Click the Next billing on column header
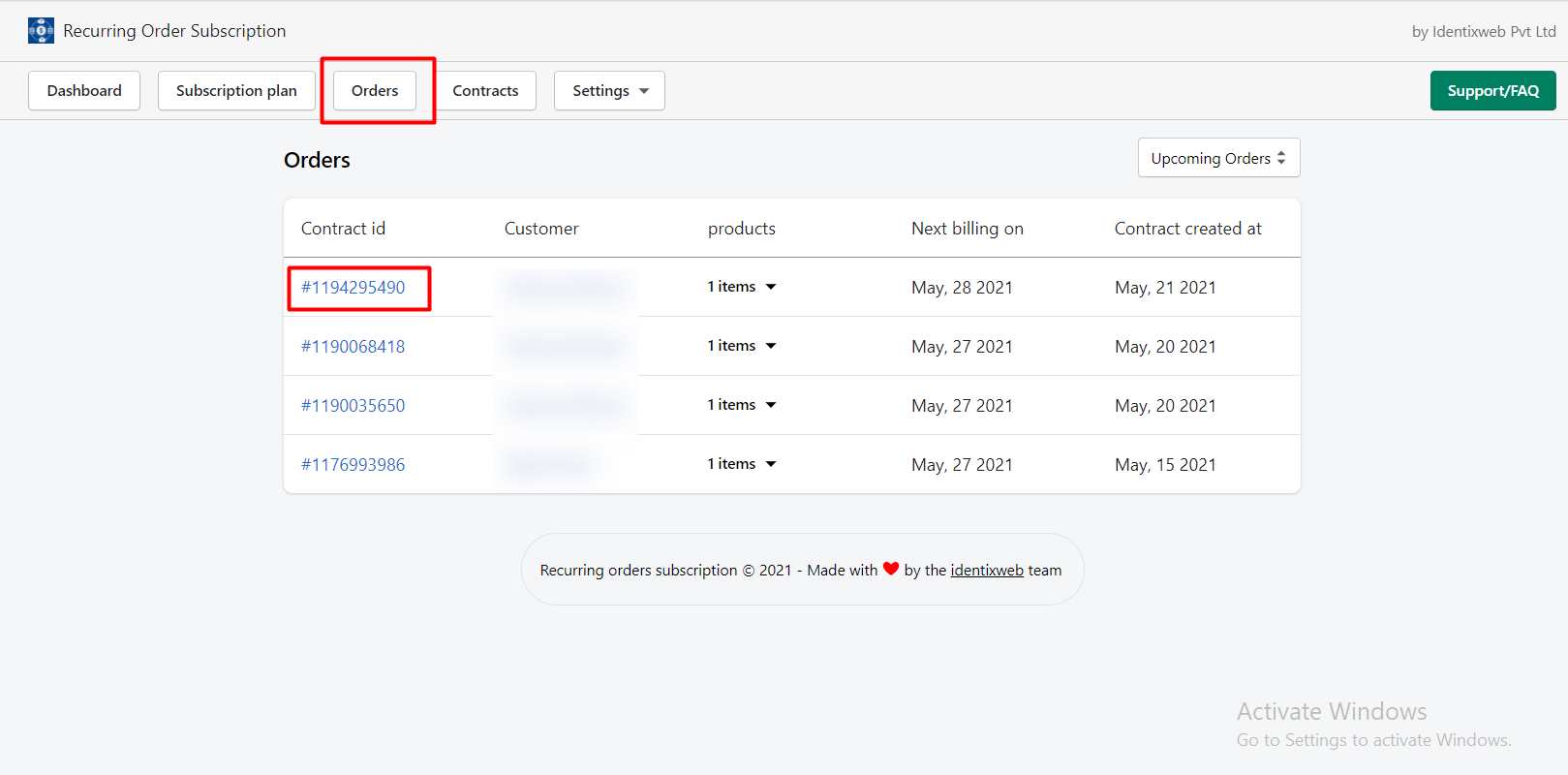1568x775 pixels. [x=968, y=229]
